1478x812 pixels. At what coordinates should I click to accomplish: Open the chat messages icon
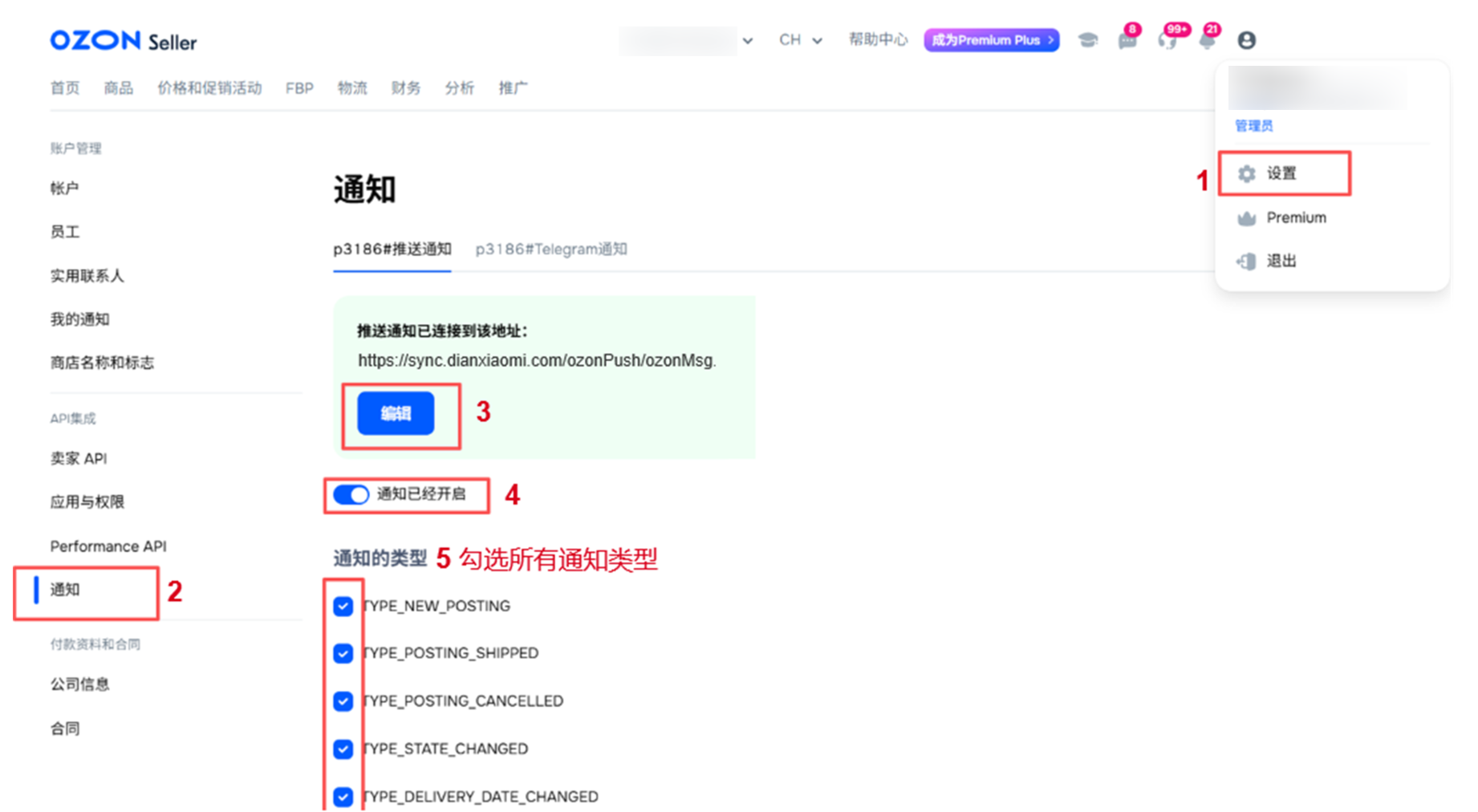click(x=1127, y=41)
